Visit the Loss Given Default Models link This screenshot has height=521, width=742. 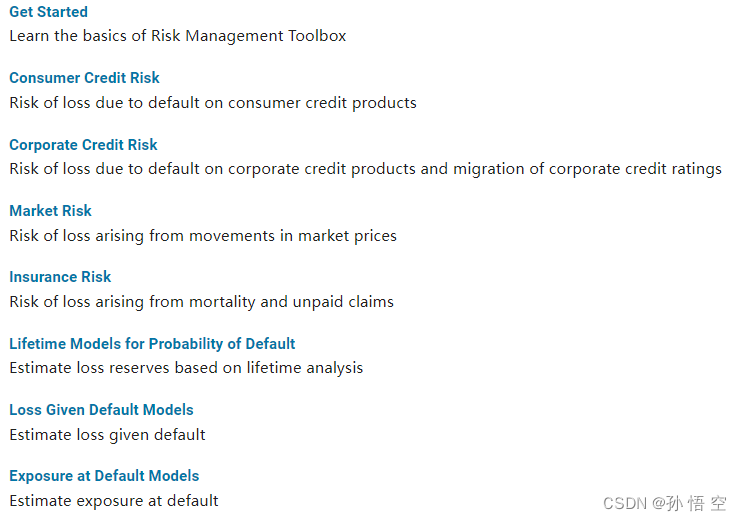tap(101, 410)
